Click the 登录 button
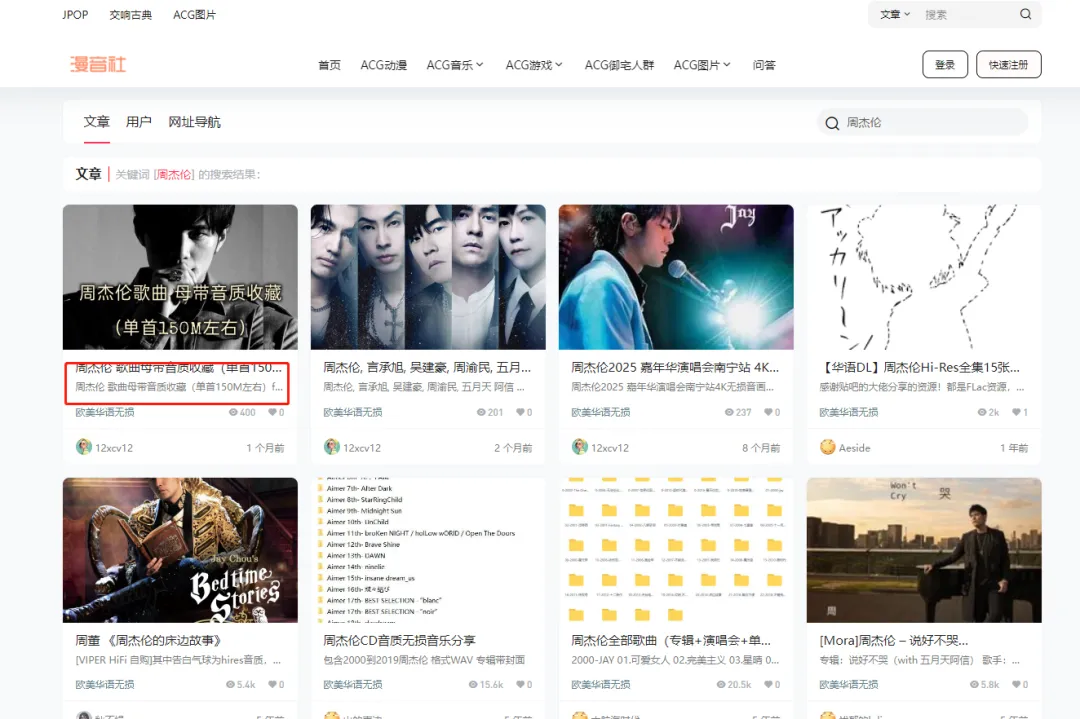 pyautogui.click(x=945, y=65)
